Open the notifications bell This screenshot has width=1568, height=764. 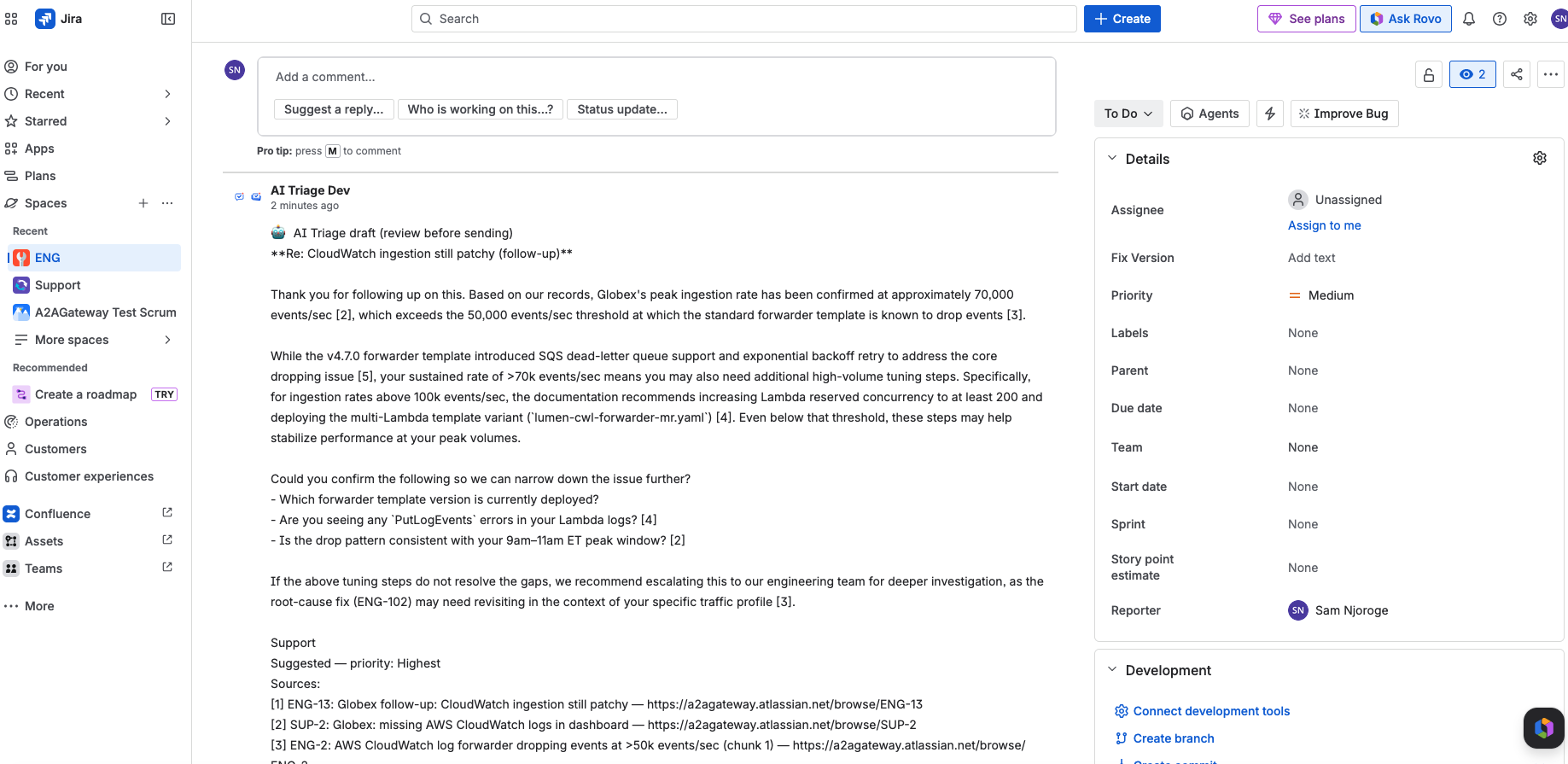point(1469,19)
